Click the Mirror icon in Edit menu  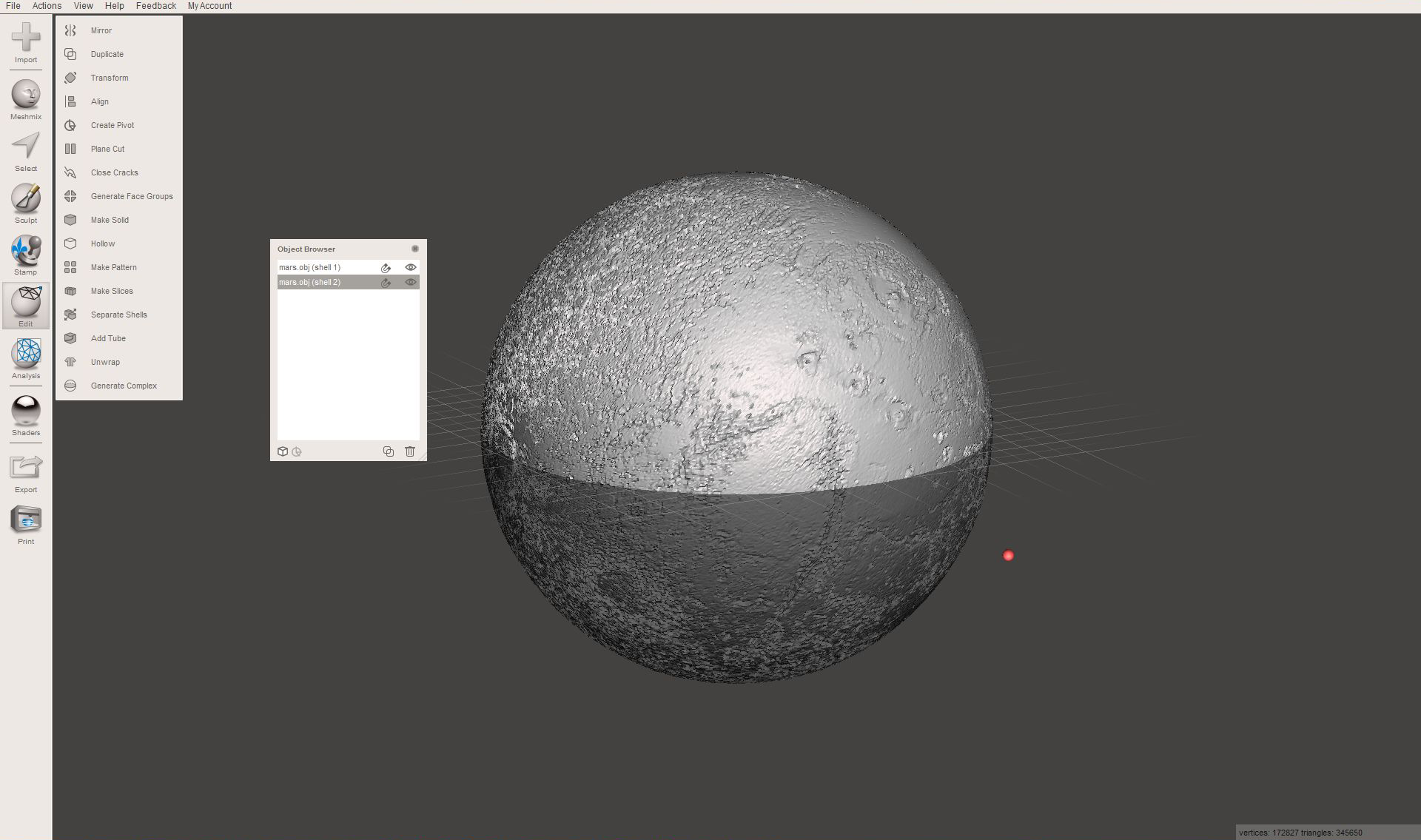(x=70, y=30)
